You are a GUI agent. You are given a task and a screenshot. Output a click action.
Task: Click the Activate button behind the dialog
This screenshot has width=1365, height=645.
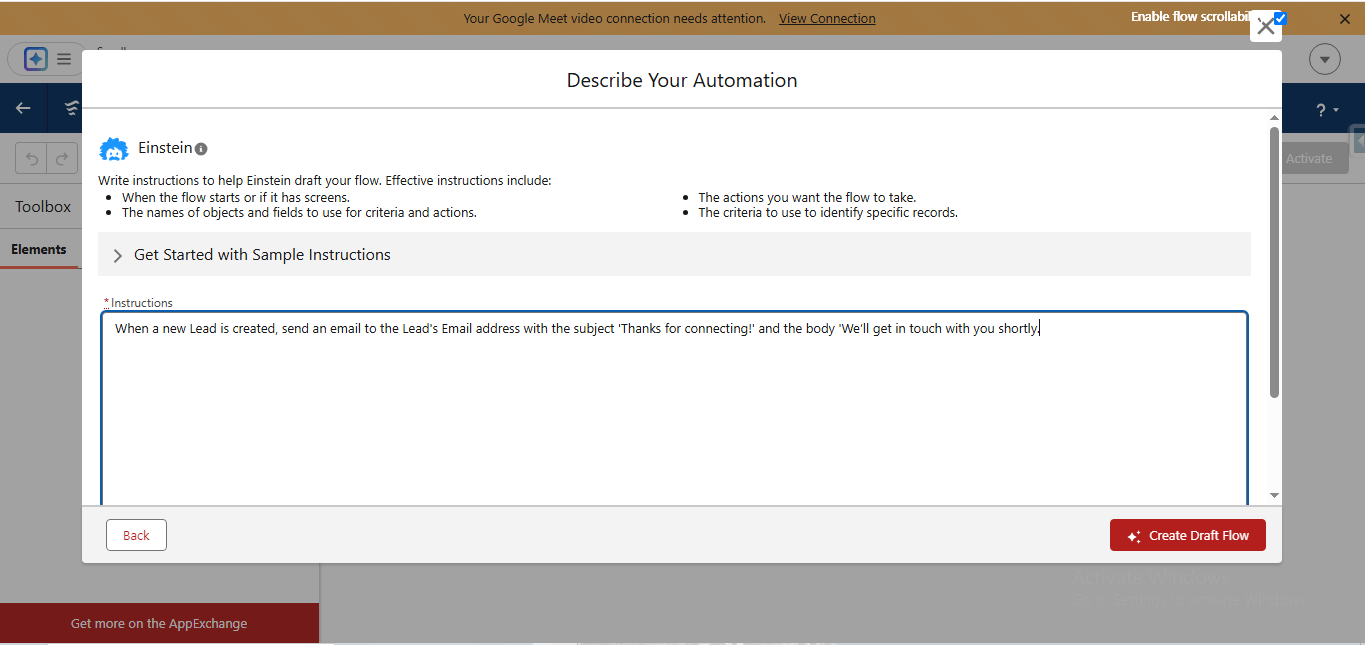pyautogui.click(x=1309, y=158)
